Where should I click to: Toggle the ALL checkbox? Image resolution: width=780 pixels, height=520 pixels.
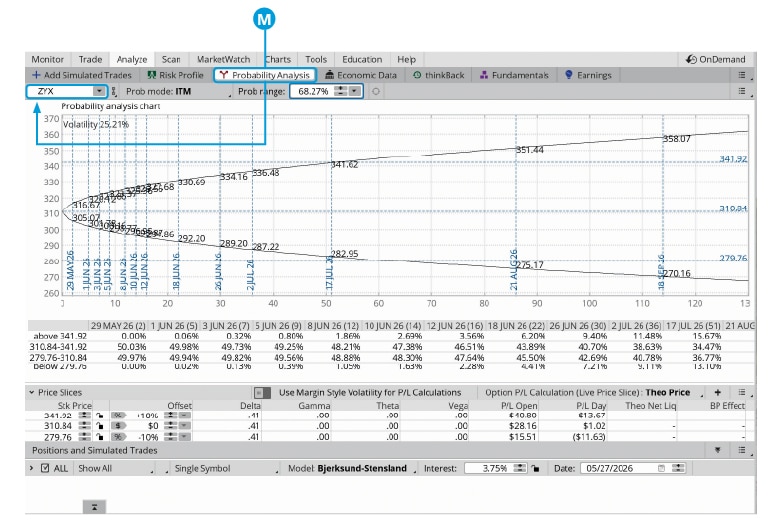click(45, 468)
